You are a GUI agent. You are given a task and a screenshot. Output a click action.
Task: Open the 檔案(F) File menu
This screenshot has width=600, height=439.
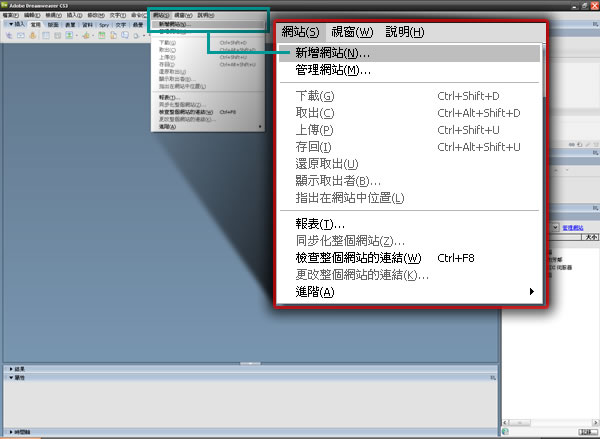tap(10, 15)
